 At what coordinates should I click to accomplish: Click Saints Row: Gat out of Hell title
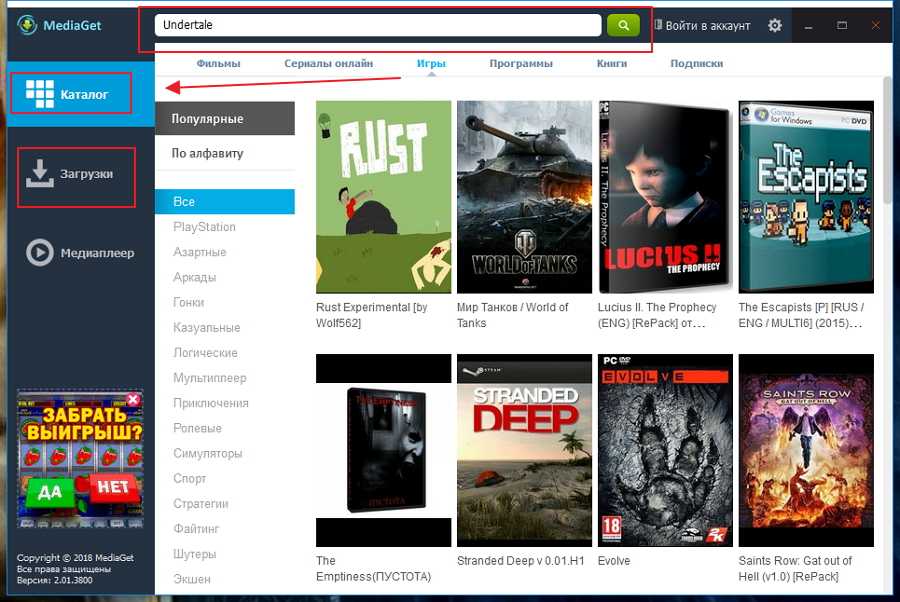[x=796, y=568]
